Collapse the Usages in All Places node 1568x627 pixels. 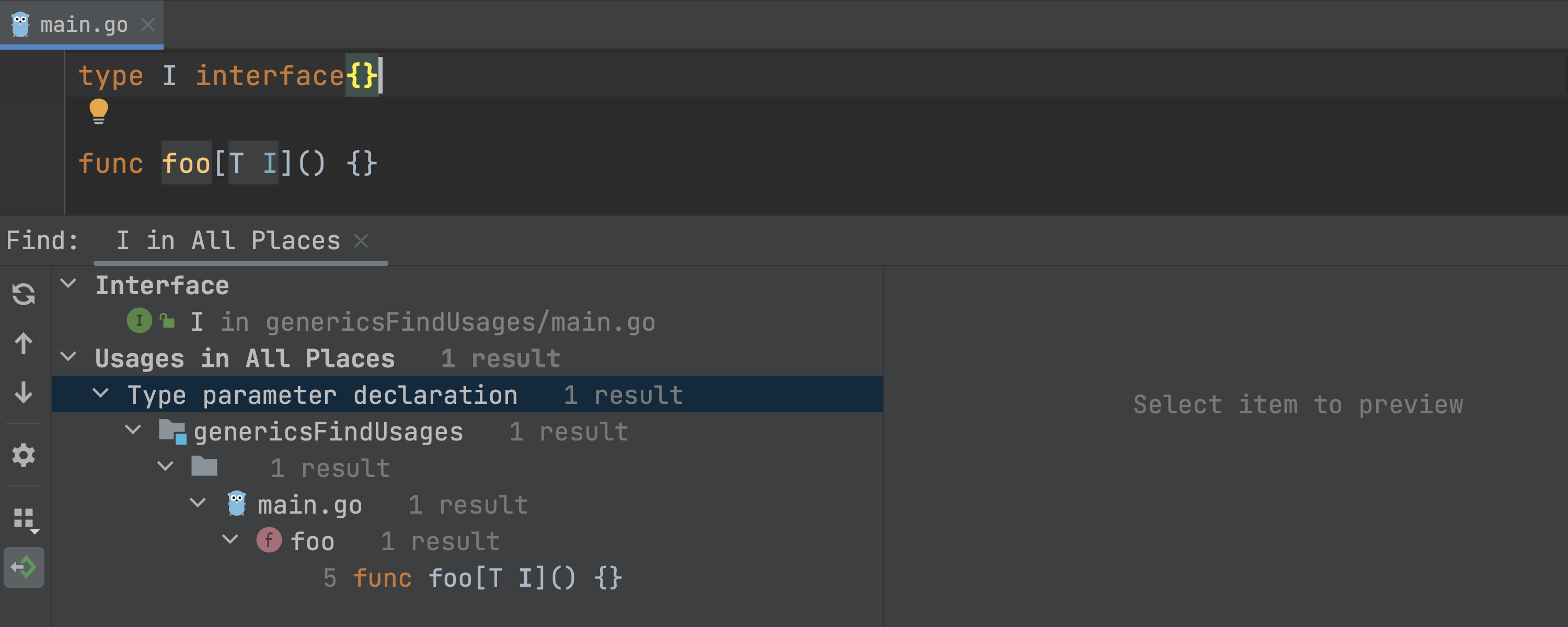pyautogui.click(x=69, y=357)
